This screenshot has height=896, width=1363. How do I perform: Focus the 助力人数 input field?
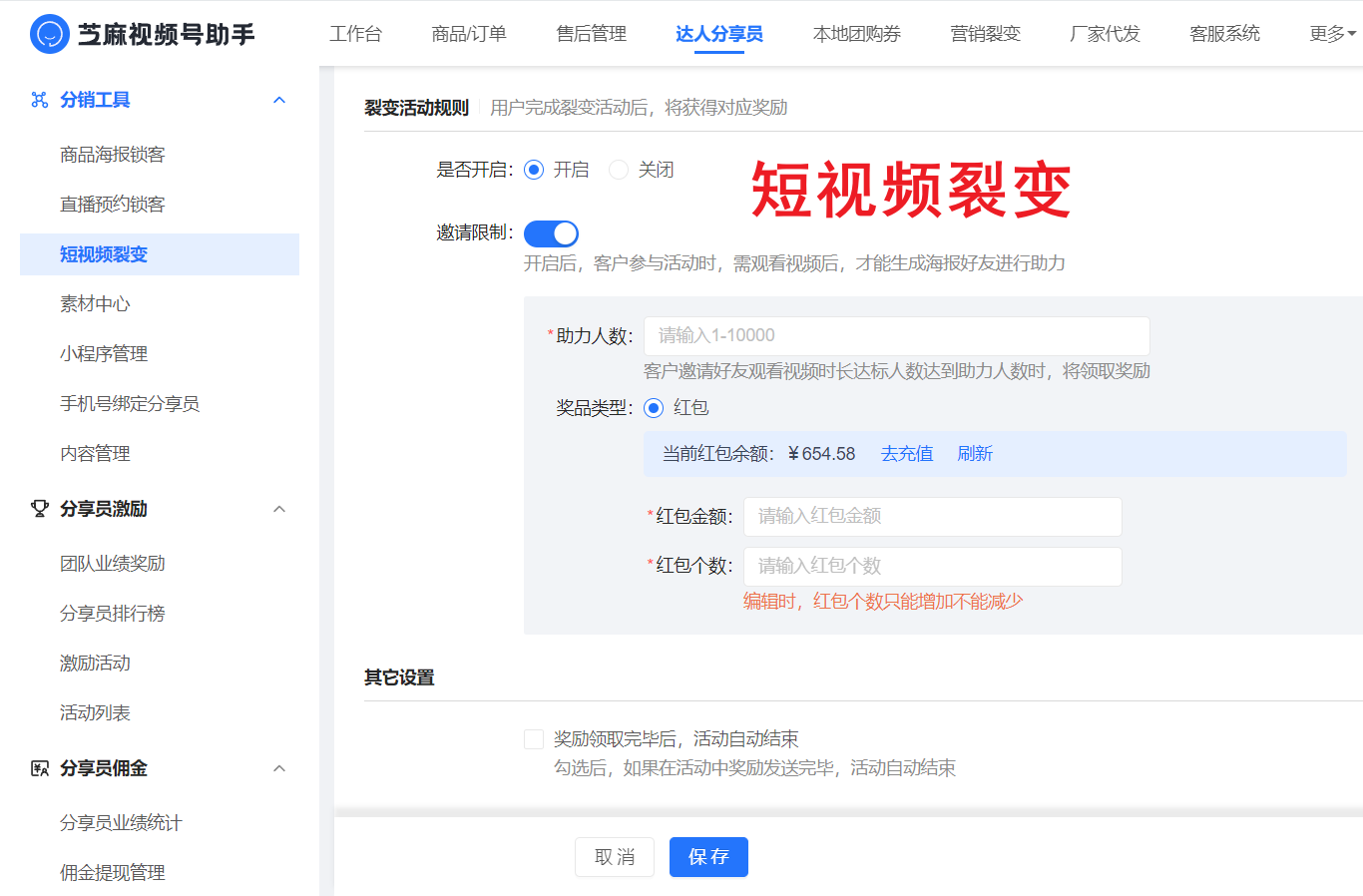pos(897,336)
